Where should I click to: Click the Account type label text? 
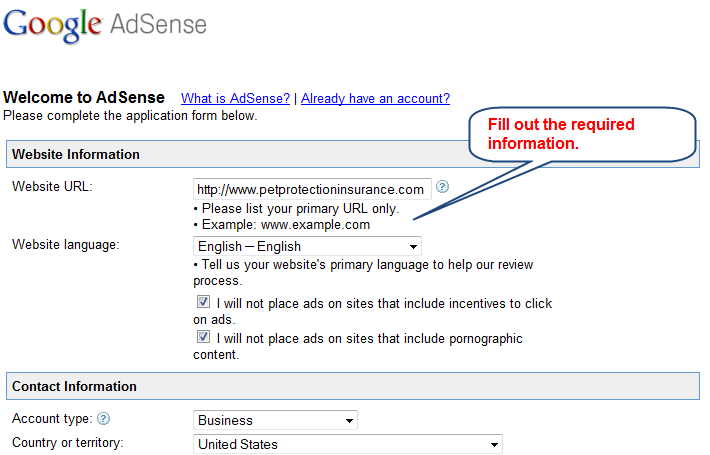click(x=52, y=419)
